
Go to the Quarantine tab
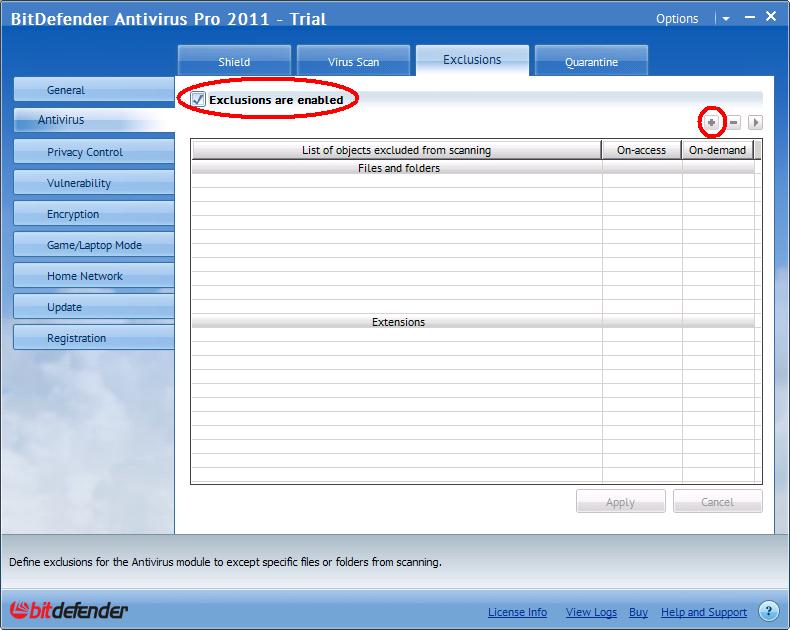coord(591,62)
